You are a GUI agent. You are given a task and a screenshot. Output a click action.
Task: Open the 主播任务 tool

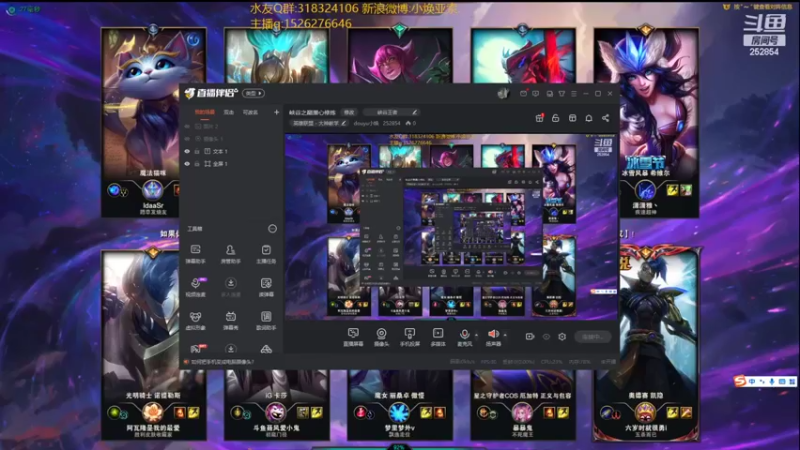tap(266, 254)
